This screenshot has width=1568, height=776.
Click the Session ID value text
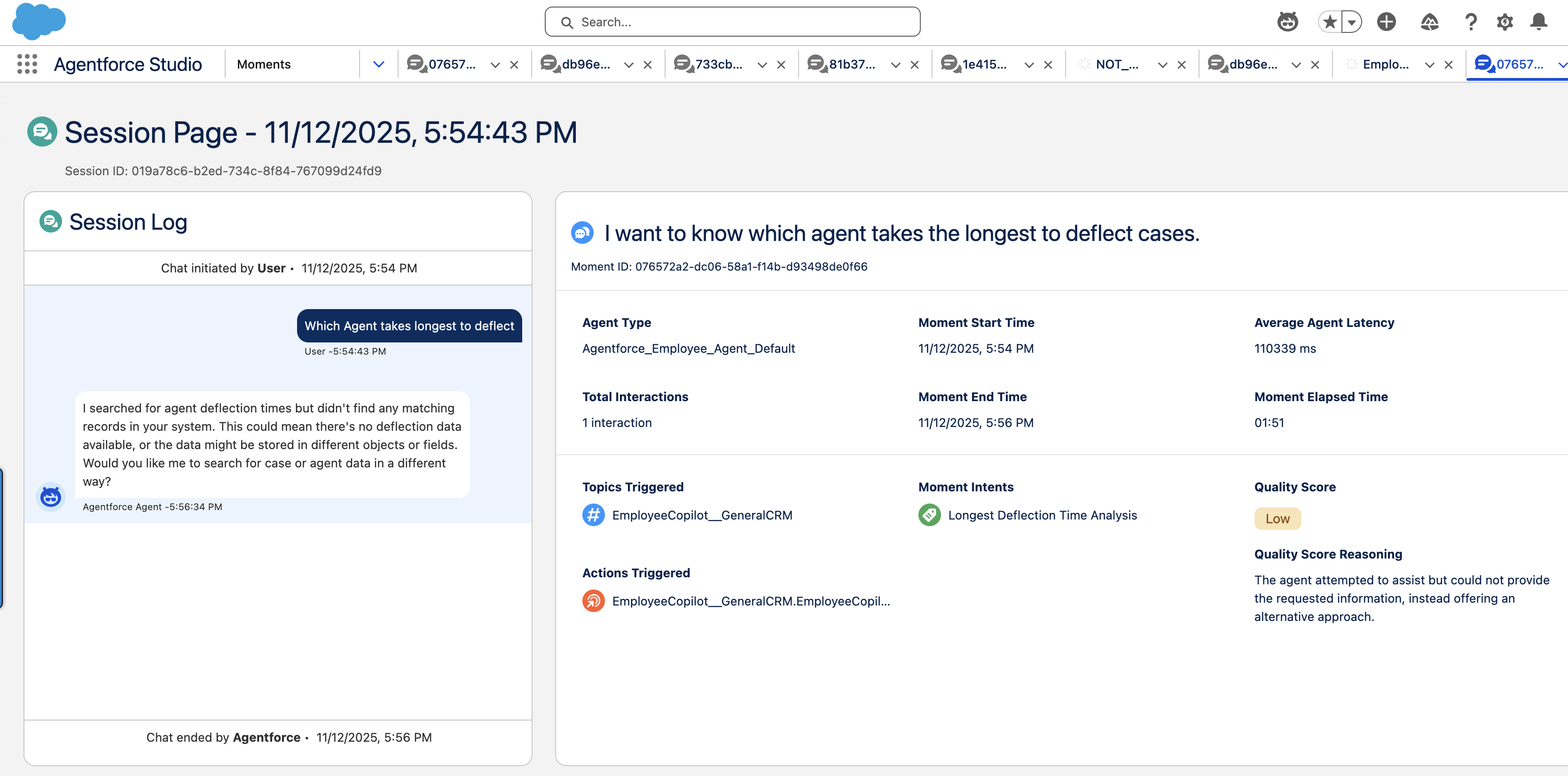tap(256, 171)
